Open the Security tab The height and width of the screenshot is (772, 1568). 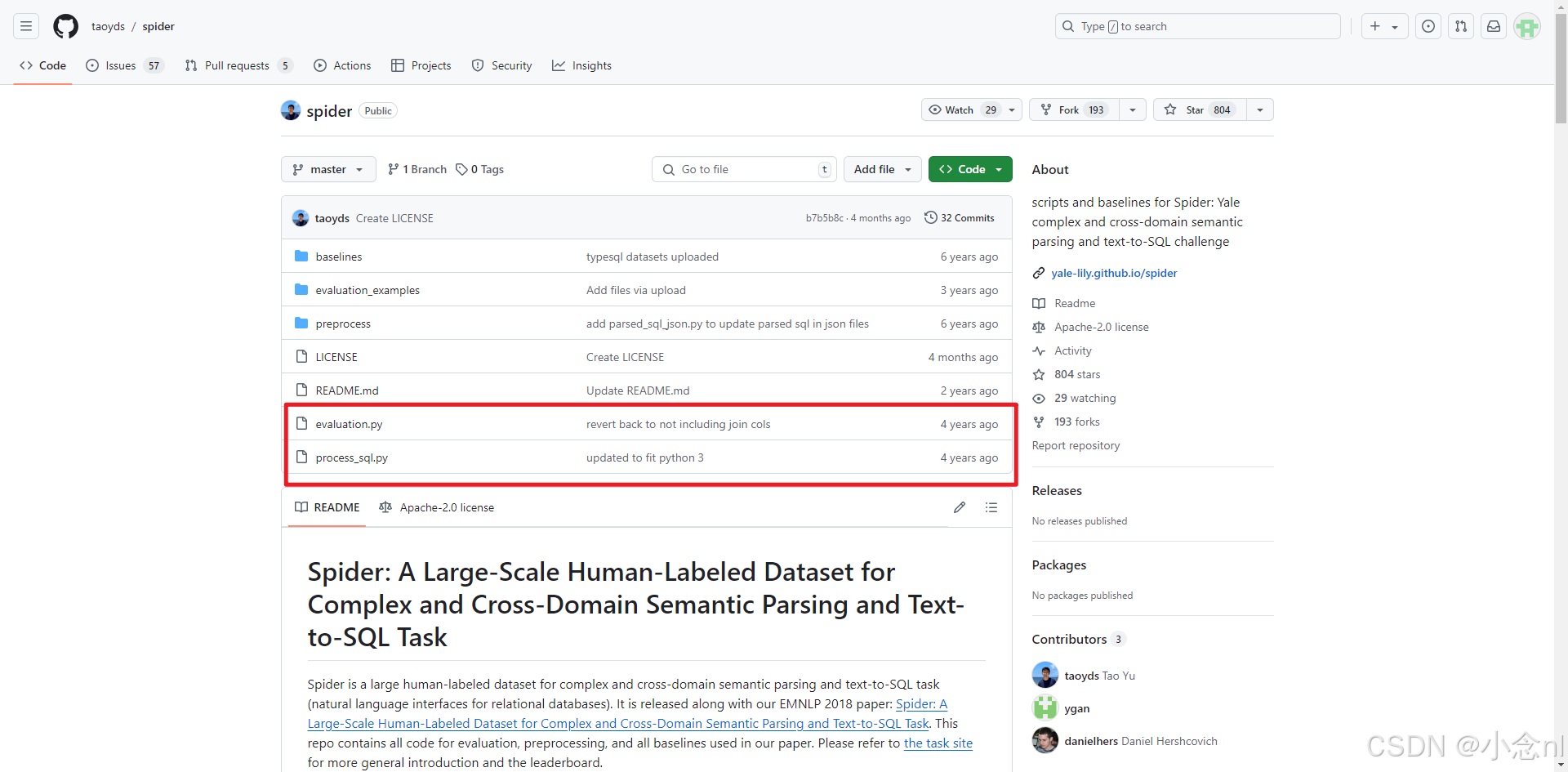click(x=501, y=65)
